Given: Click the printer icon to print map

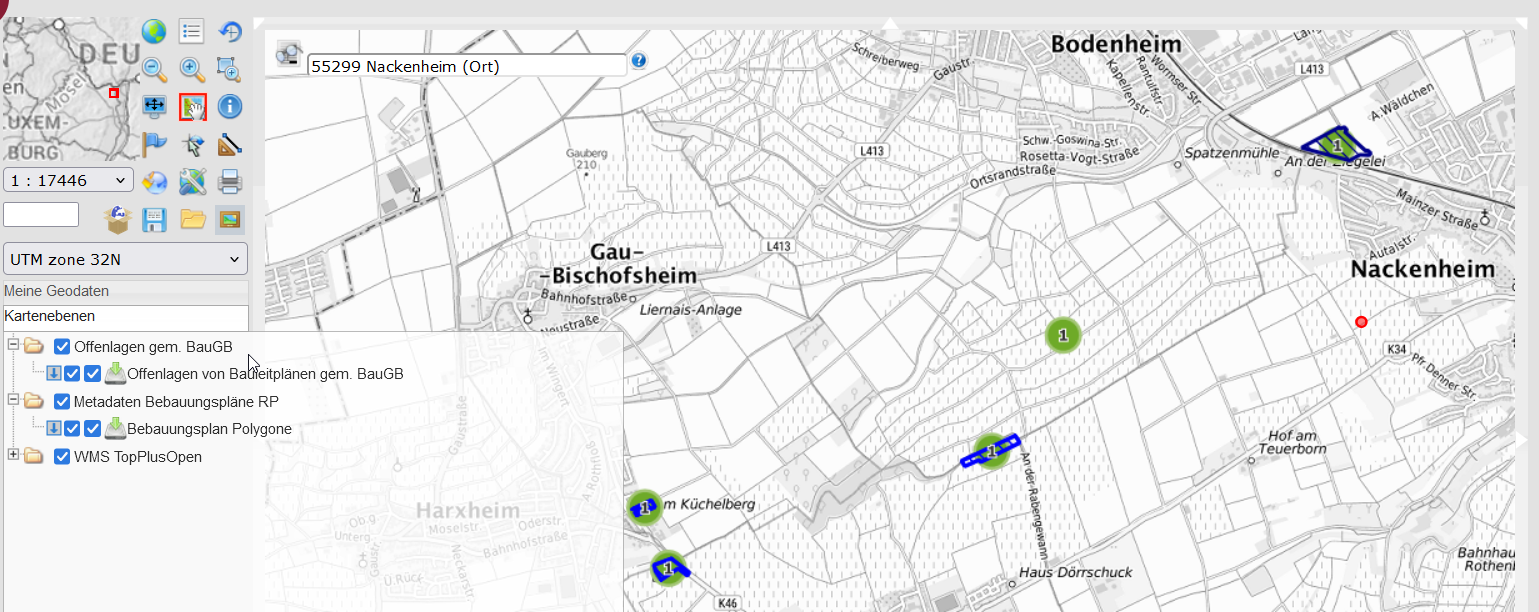Looking at the screenshot, I should 230,182.
